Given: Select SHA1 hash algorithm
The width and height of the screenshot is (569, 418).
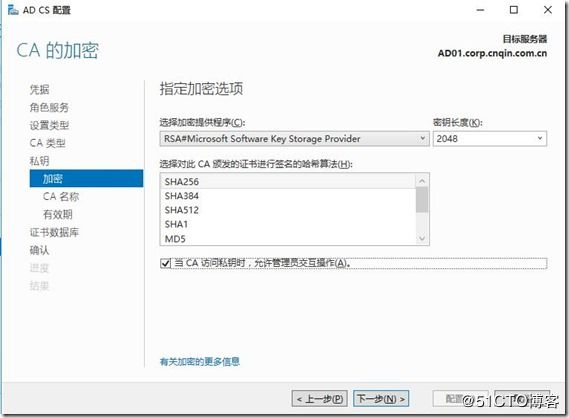Looking at the screenshot, I should (x=288, y=224).
